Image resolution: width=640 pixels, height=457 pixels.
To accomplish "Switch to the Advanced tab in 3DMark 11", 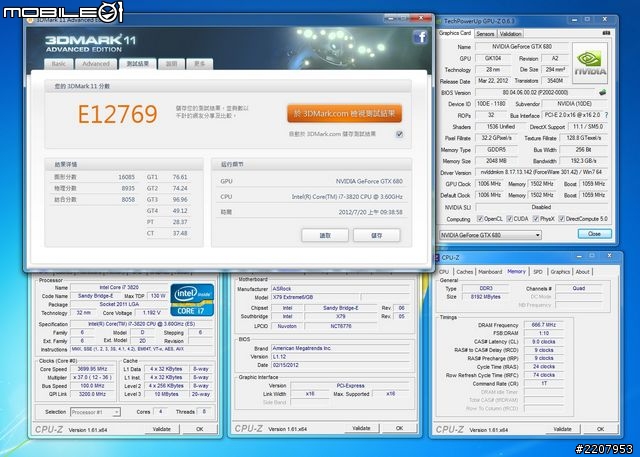I will point(96,64).
